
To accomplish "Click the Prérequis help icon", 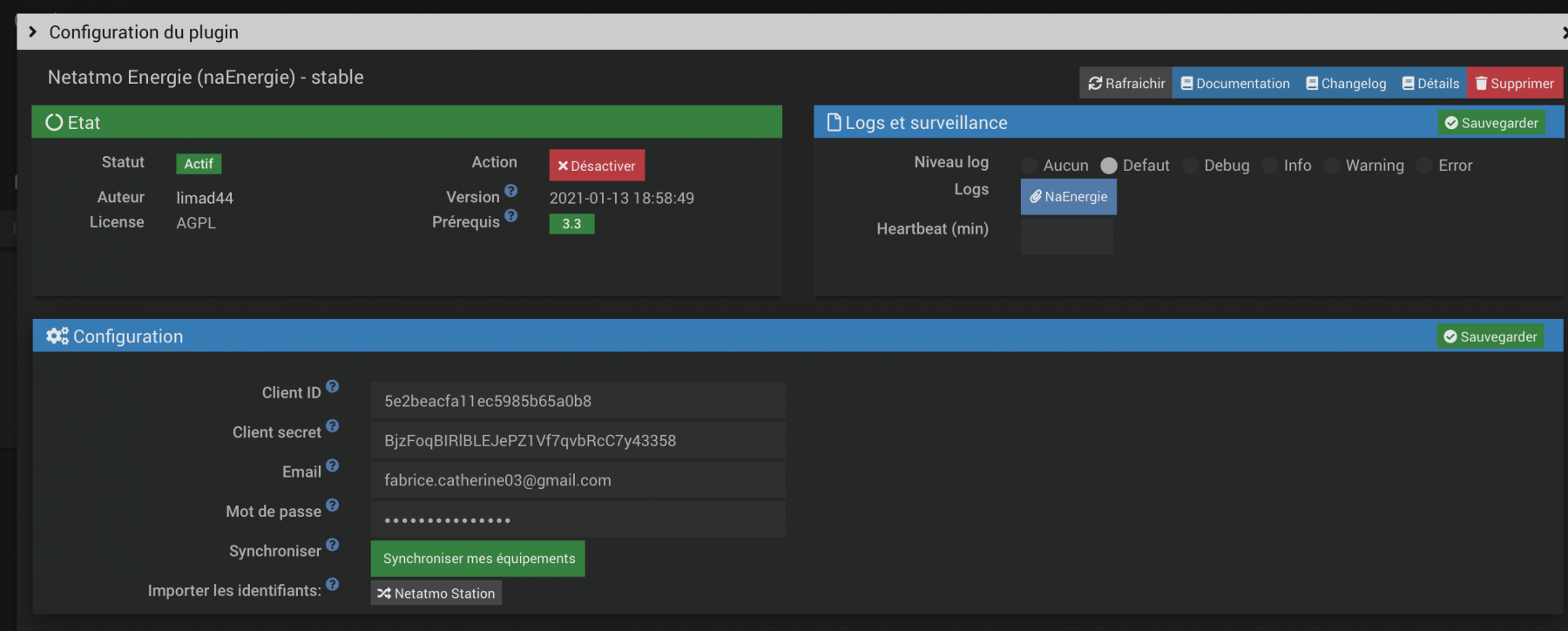I will (511, 215).
